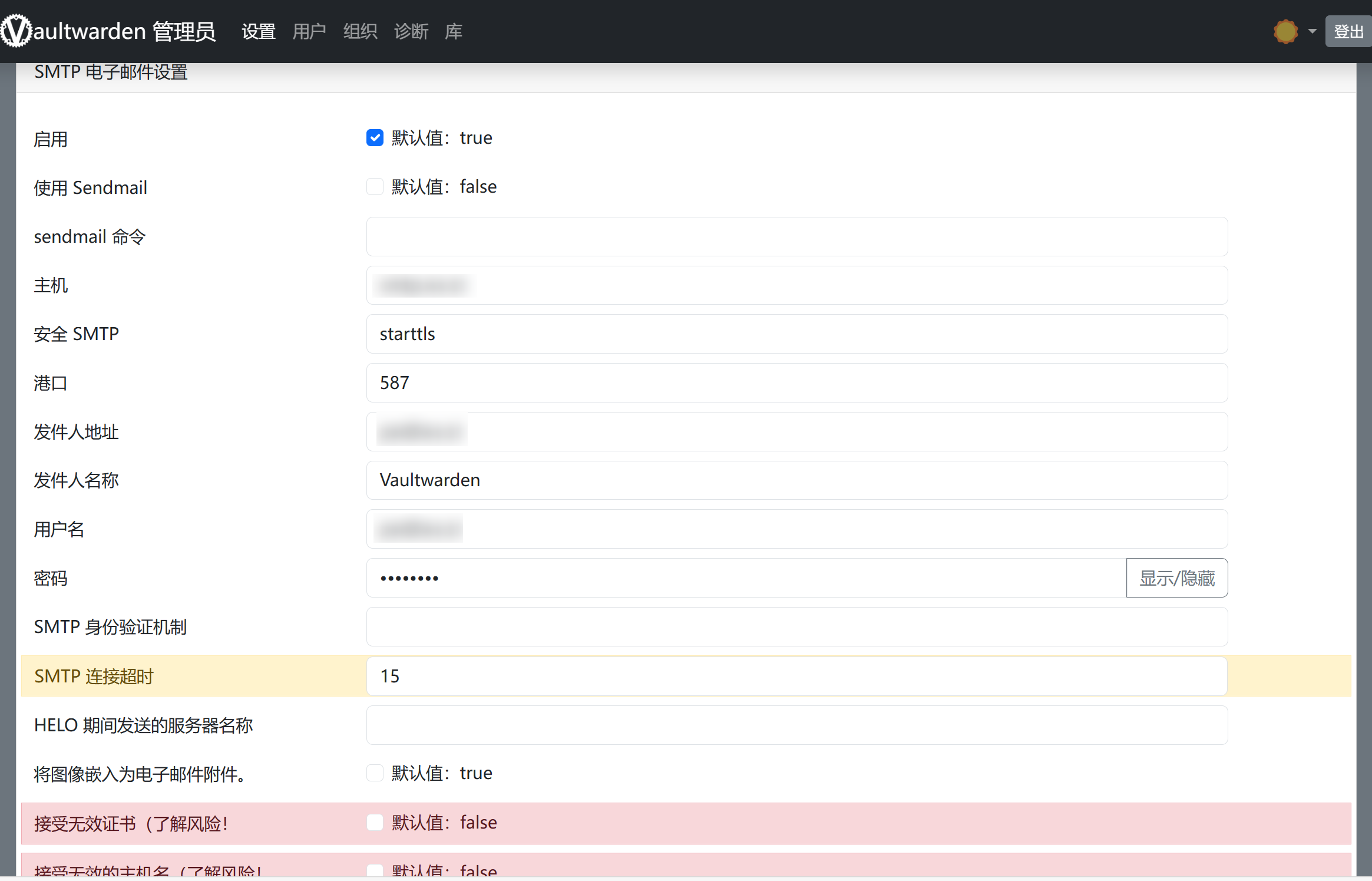Enable the 使用 Sendmail checkbox
This screenshot has height=881, width=1372.
(375, 187)
